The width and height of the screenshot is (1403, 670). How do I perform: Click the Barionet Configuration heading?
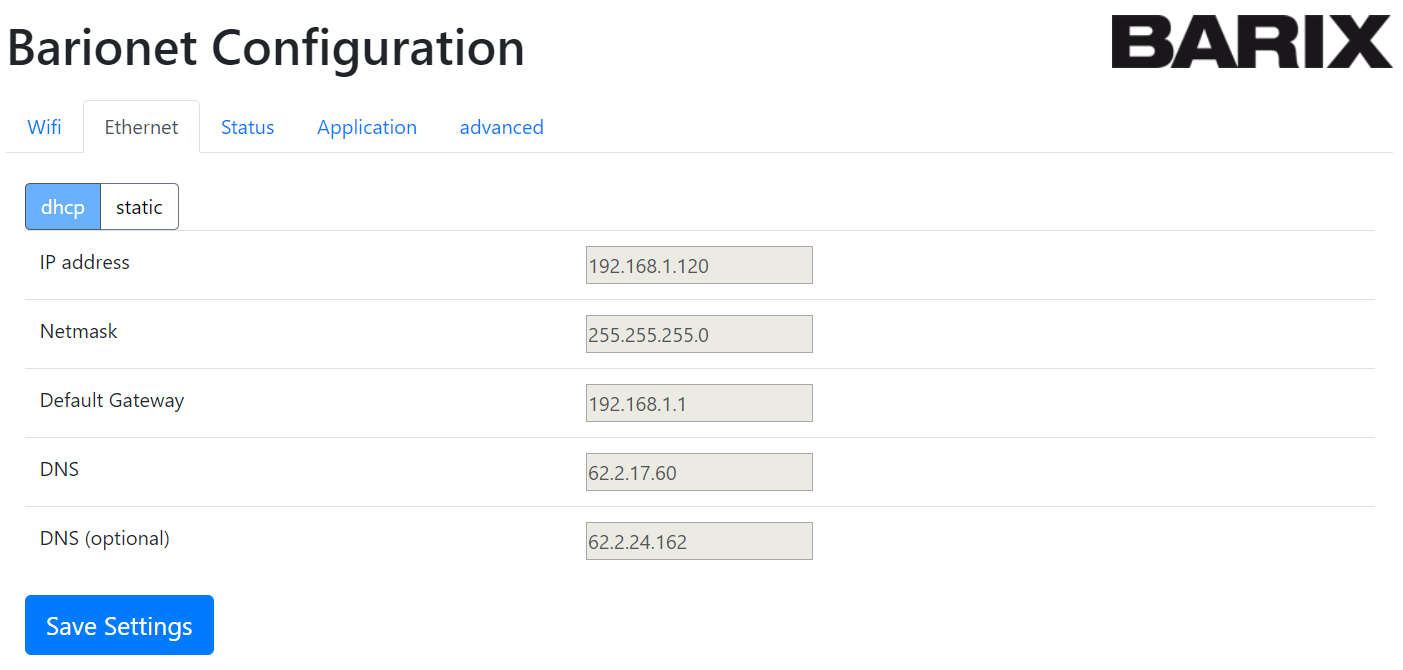266,47
